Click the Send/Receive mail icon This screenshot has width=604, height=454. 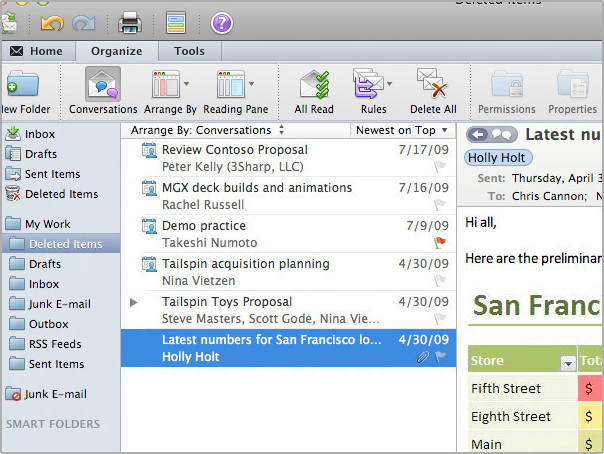[8, 22]
